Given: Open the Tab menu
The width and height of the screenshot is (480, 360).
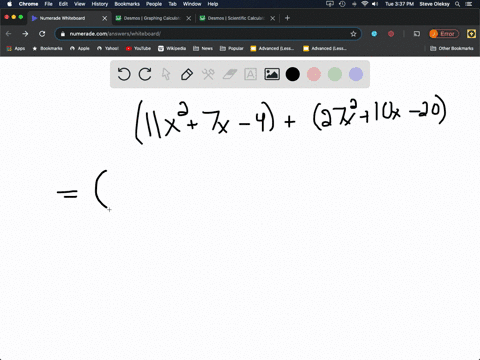Looking at the screenshot, I should point(172,4).
